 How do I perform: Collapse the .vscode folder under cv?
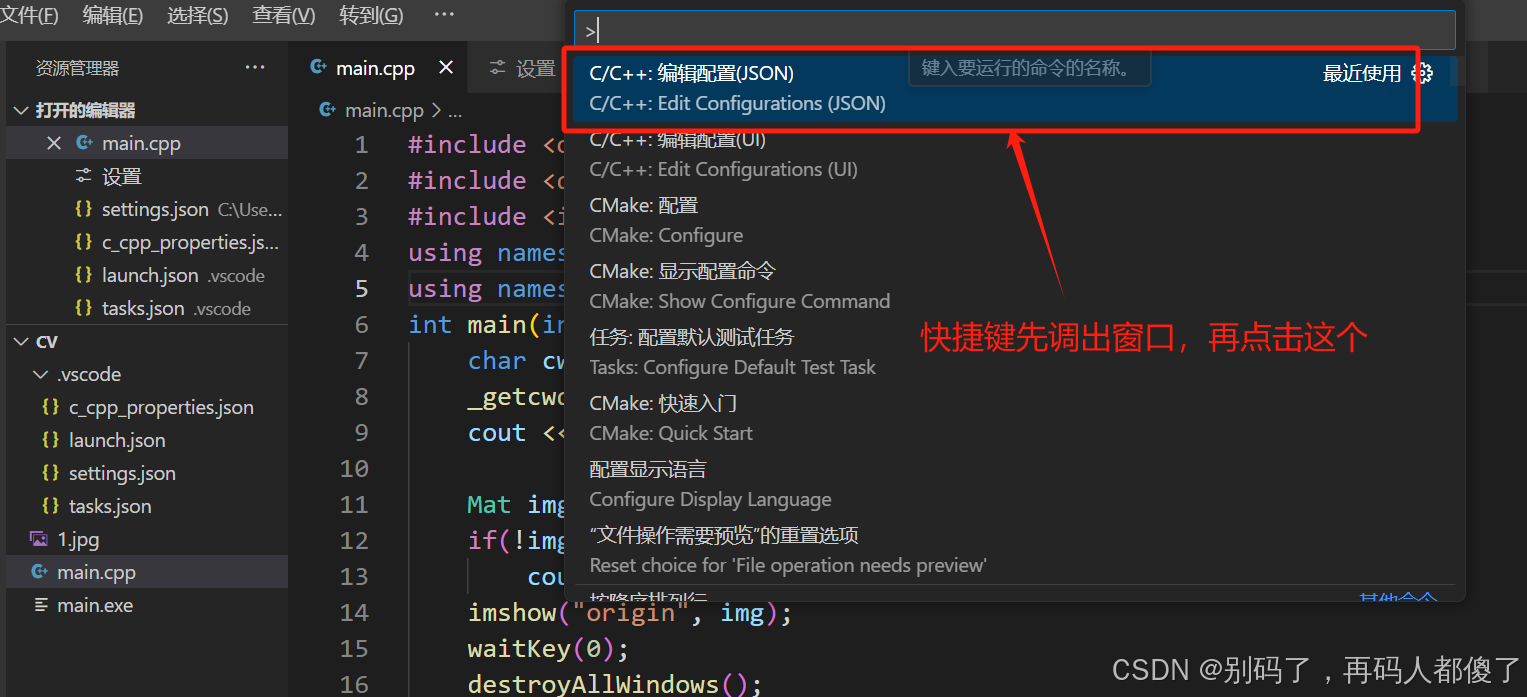pos(40,374)
